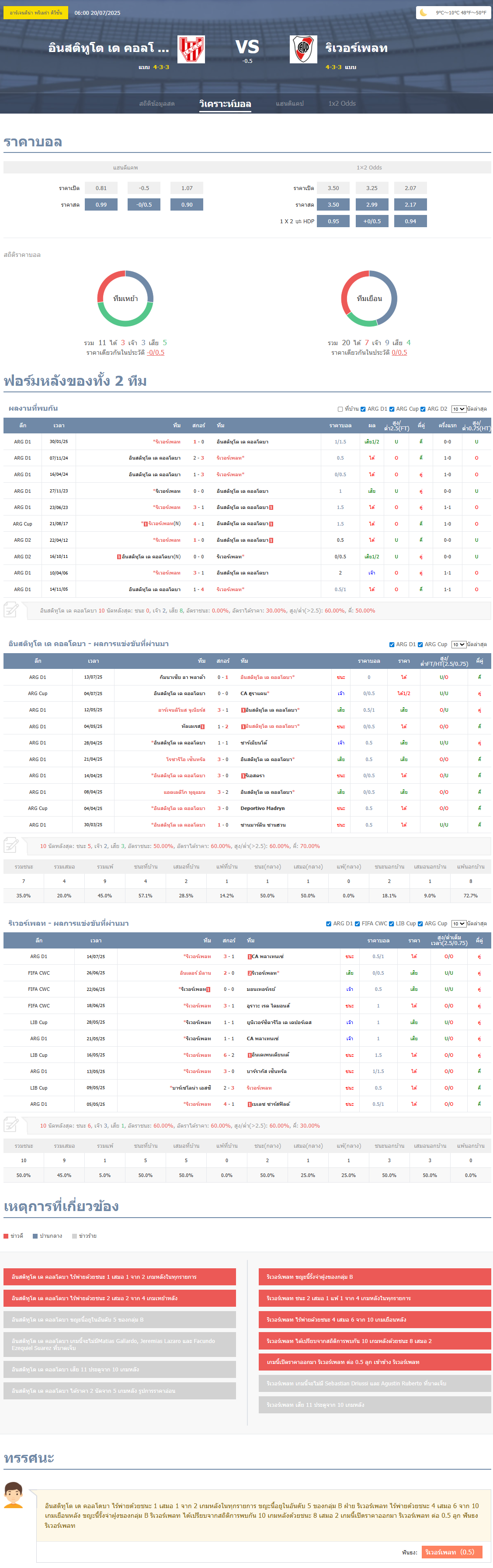Click the head-to-head row dated 30/01/25
Viewport: 493px width, 1568px height.
247,441
